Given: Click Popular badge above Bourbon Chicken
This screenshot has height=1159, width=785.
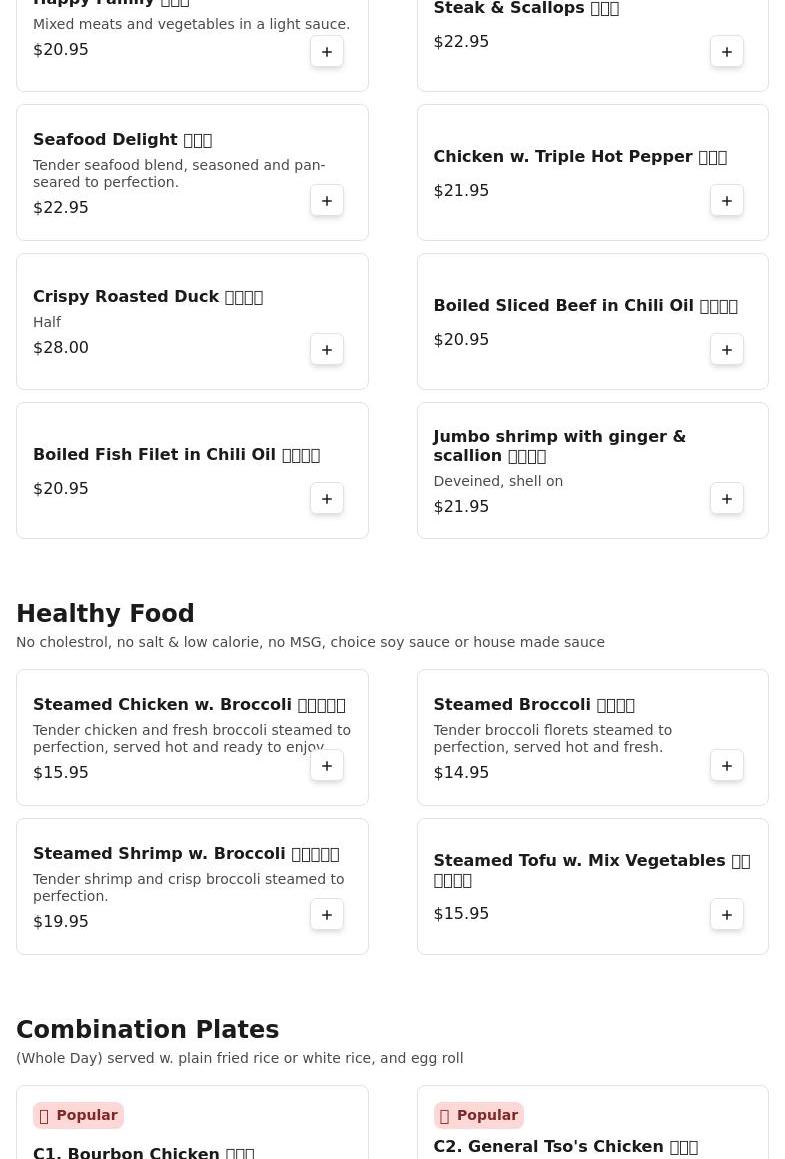Looking at the screenshot, I should point(78,1115).
